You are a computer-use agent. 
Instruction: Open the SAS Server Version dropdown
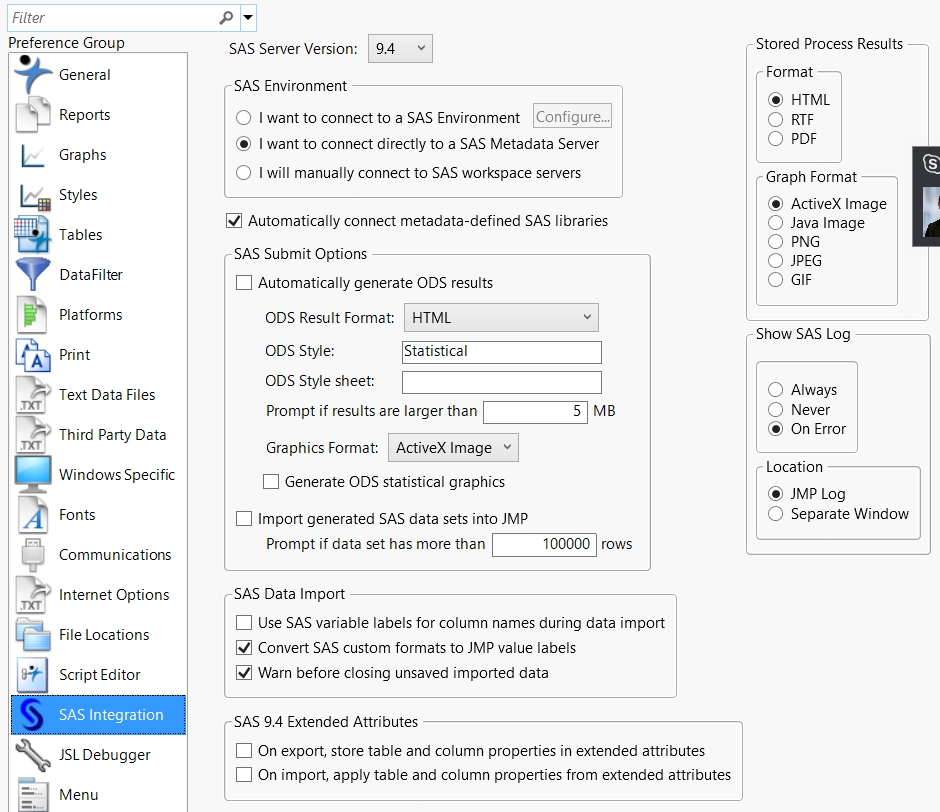[400, 48]
